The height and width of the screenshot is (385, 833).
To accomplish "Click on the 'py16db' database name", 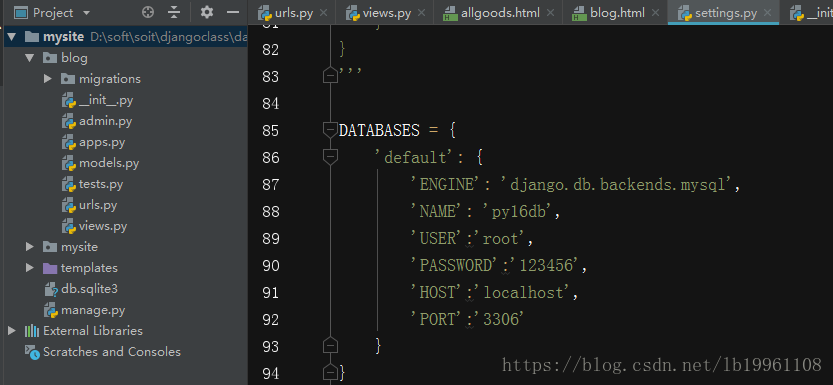I will tap(518, 212).
